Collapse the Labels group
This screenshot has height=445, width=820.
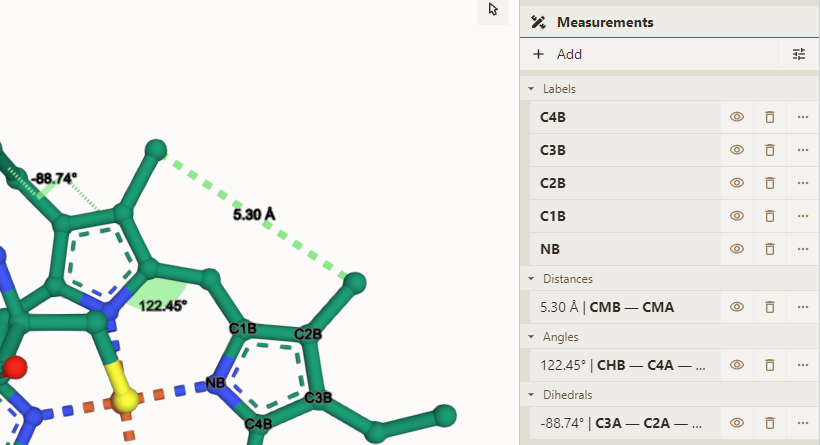[532, 89]
